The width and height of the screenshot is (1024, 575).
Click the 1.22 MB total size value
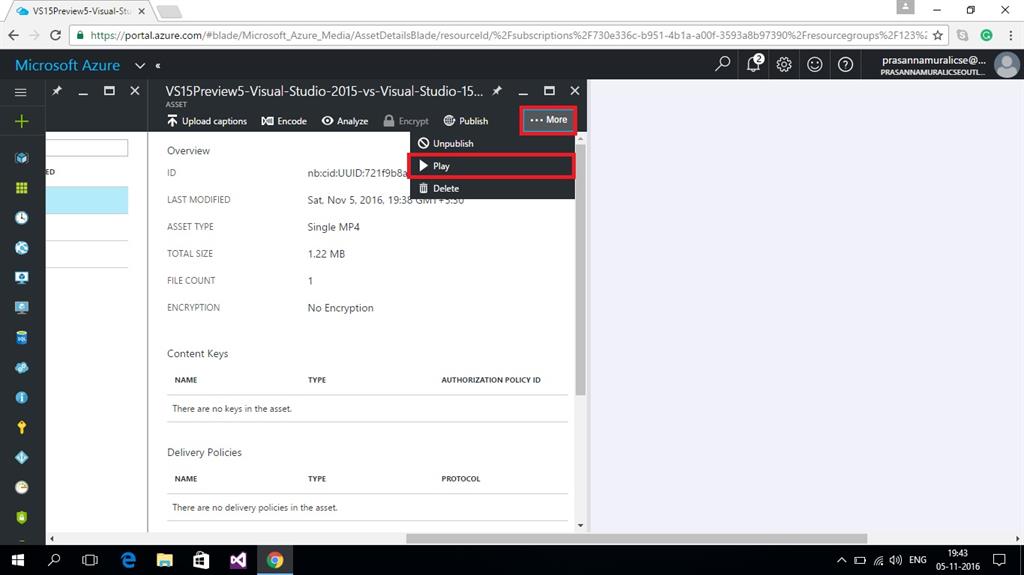[x=326, y=254]
